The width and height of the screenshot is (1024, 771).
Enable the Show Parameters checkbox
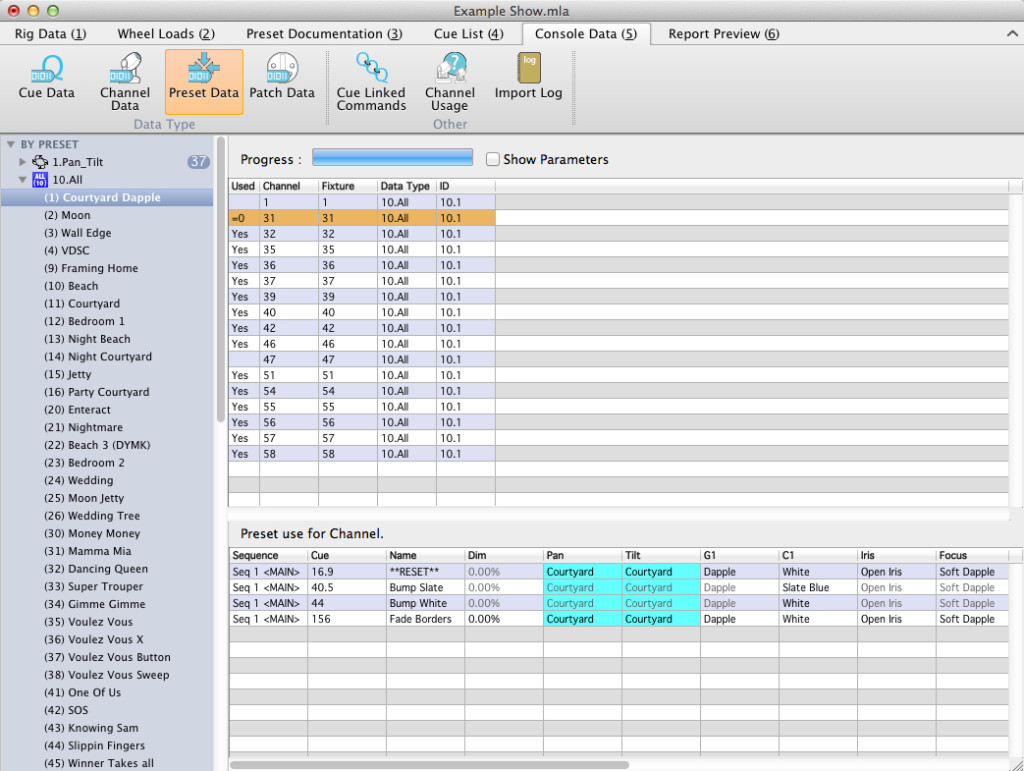coord(493,159)
